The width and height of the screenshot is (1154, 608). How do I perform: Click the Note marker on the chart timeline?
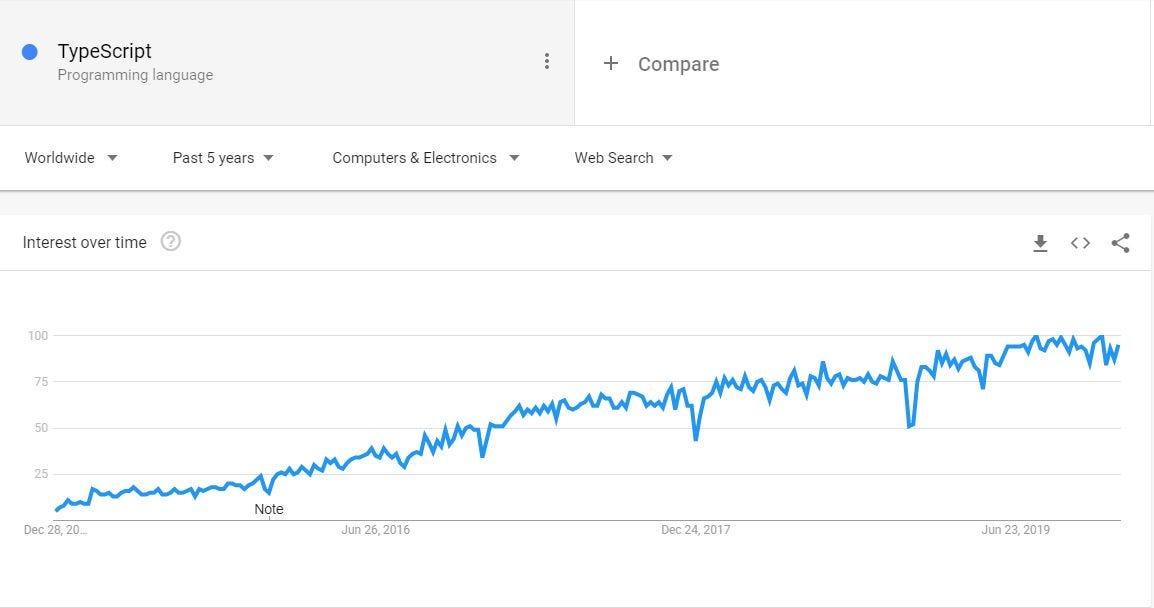[x=269, y=509]
